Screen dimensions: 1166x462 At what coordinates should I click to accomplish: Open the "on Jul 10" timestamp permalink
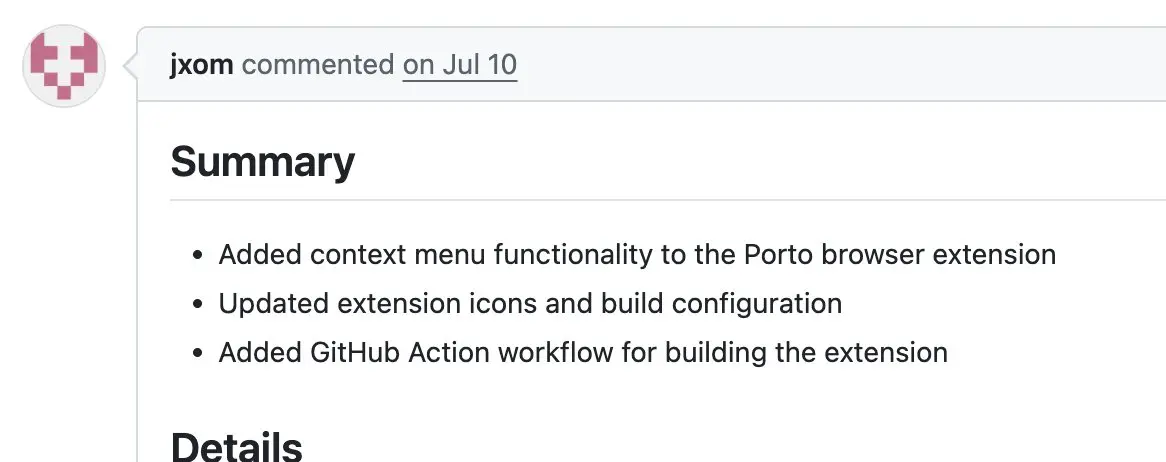(460, 65)
